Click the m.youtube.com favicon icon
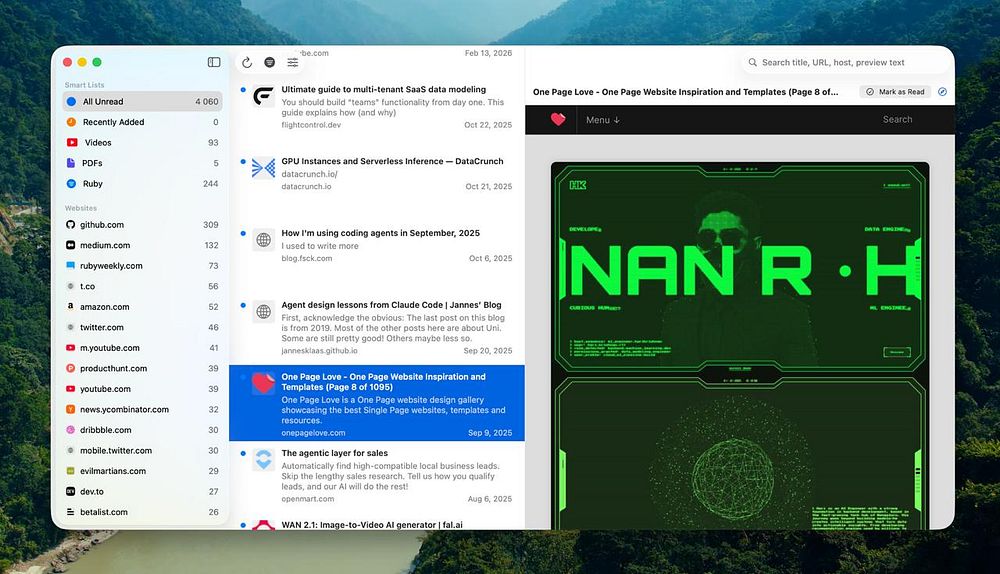This screenshot has width=1000, height=574. [70, 348]
